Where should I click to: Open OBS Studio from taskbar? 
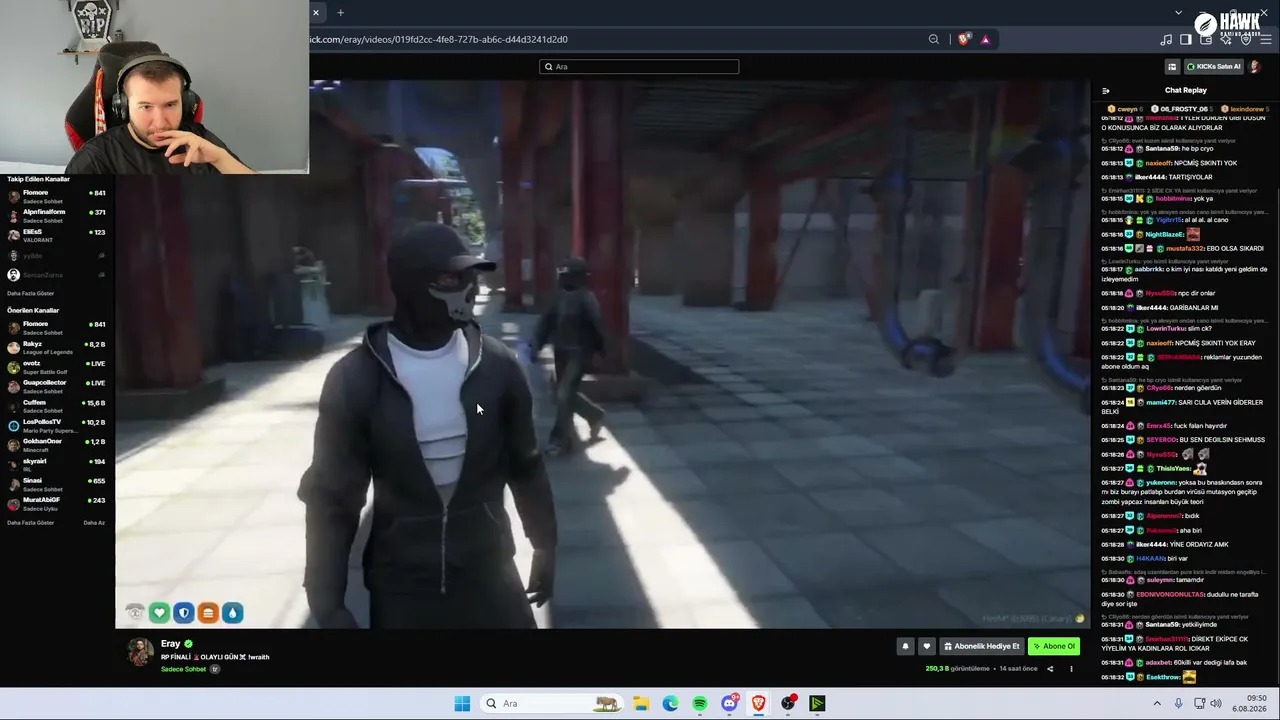click(788, 703)
